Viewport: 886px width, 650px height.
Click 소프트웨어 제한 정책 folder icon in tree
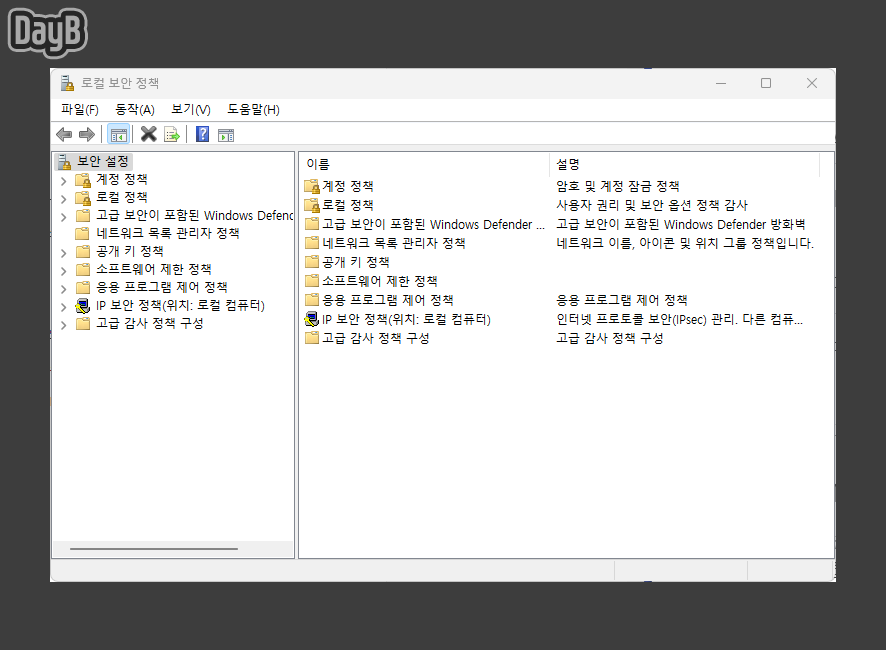82,270
